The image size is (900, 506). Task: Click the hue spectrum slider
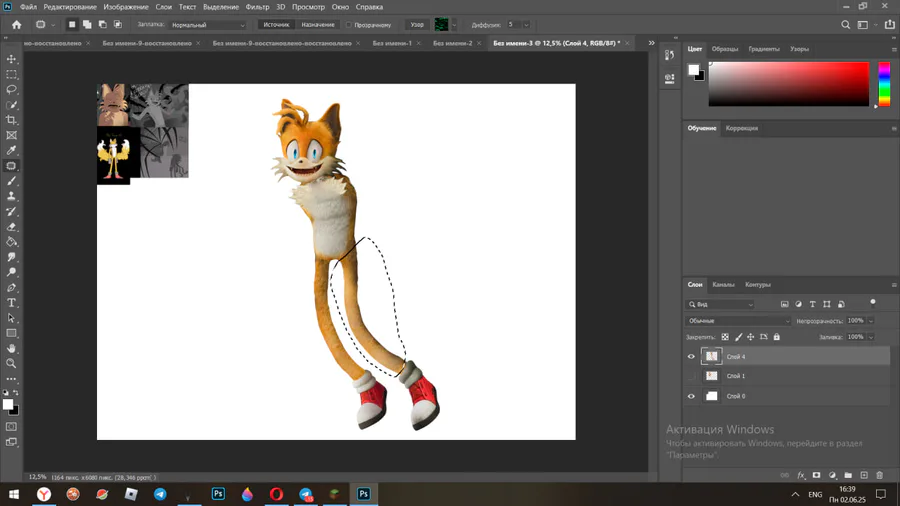885,84
